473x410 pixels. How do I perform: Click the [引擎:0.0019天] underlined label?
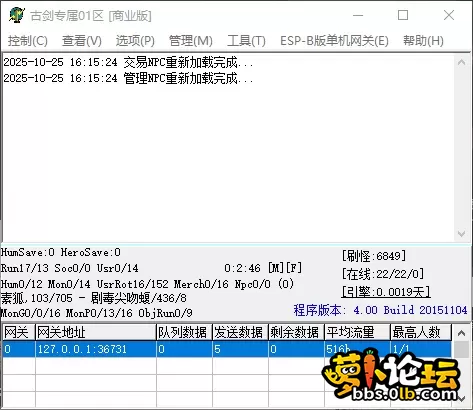tap(386, 292)
